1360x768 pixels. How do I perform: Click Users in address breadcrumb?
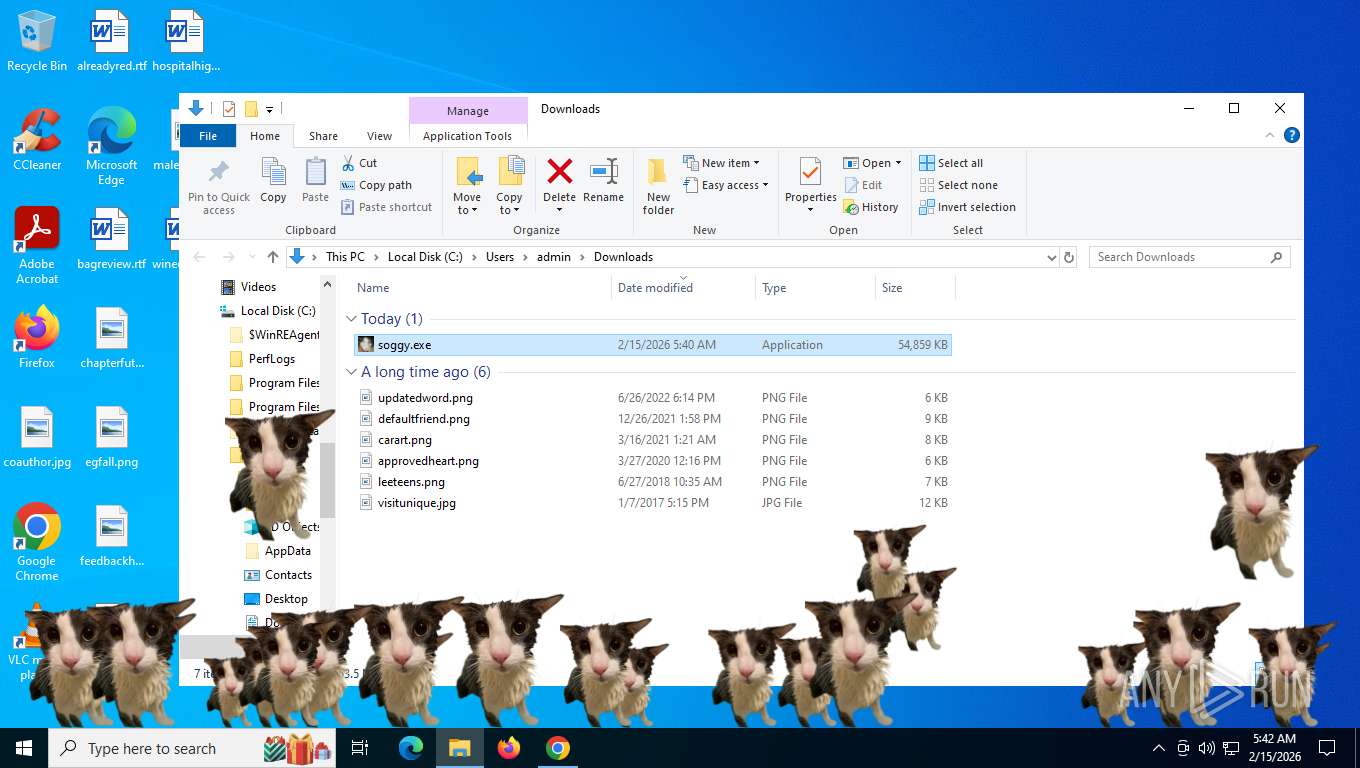pos(500,257)
